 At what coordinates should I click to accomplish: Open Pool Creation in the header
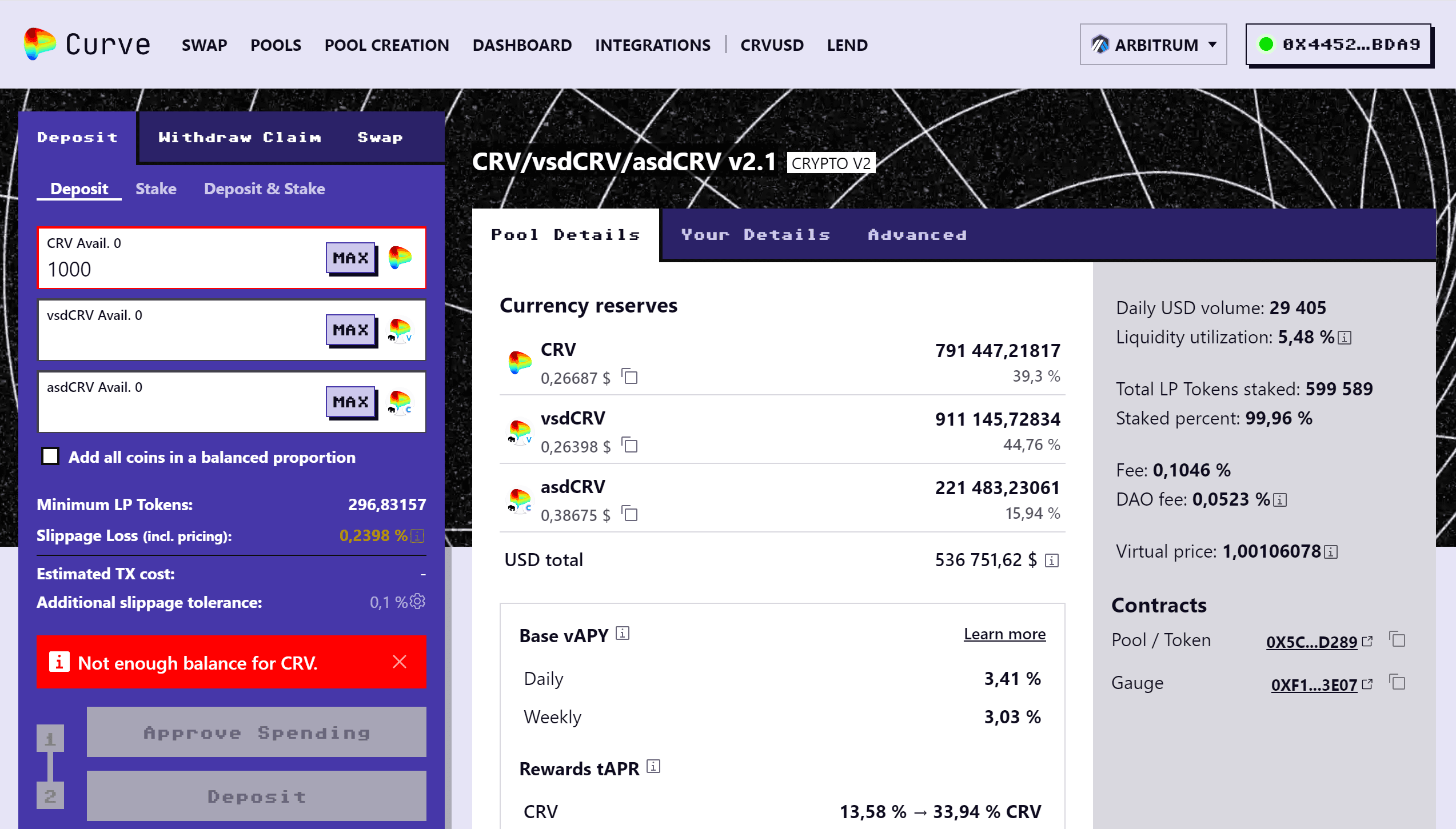[386, 45]
